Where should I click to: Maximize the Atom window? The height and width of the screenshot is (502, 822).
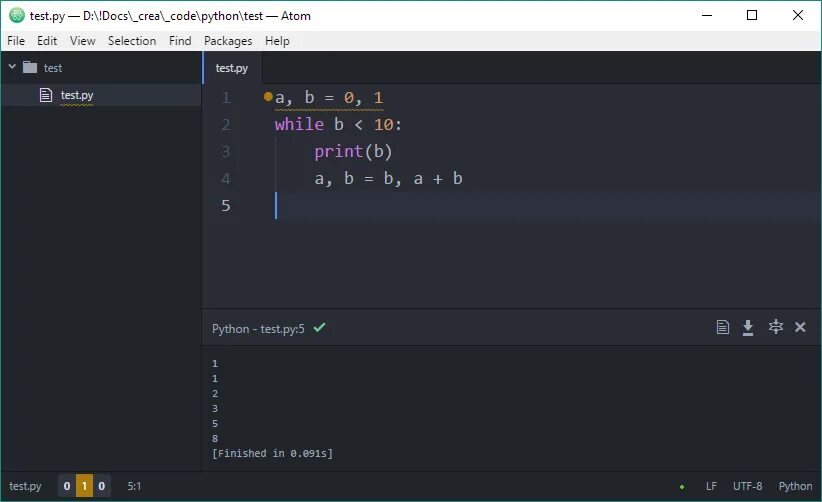[752, 15]
